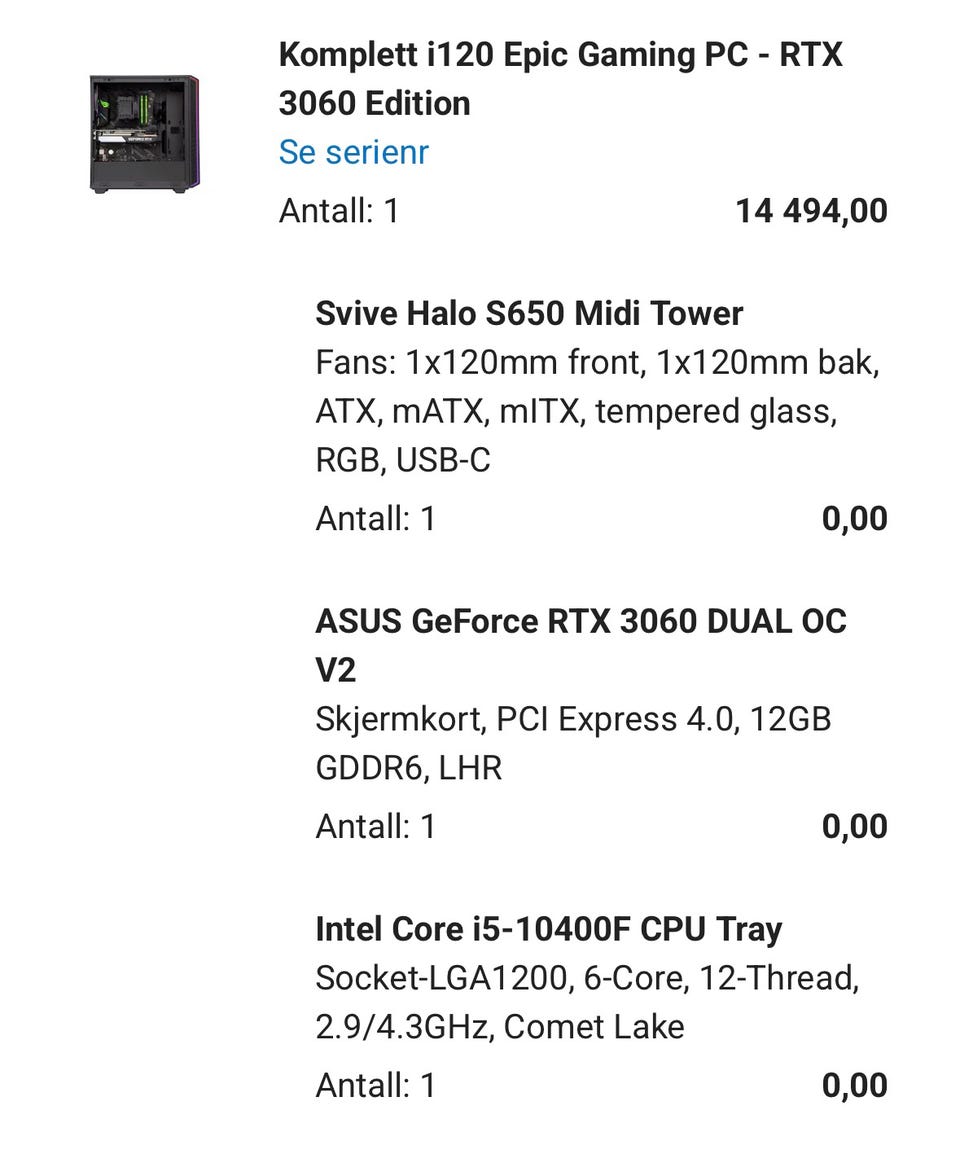Click the Intel Core i5-10400F CPU Tray heading
The image size is (960, 1154).
pos(548,929)
